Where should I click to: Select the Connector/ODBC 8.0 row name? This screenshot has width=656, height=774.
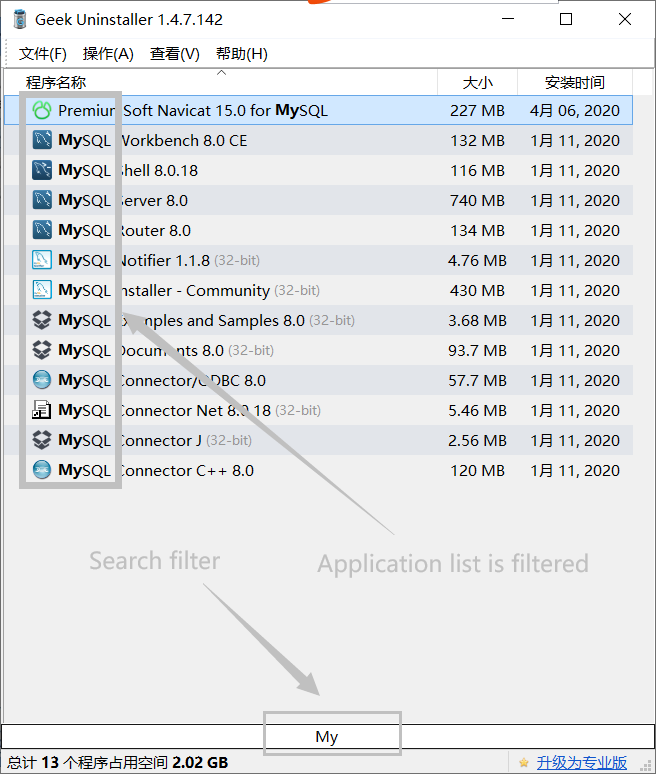162,380
